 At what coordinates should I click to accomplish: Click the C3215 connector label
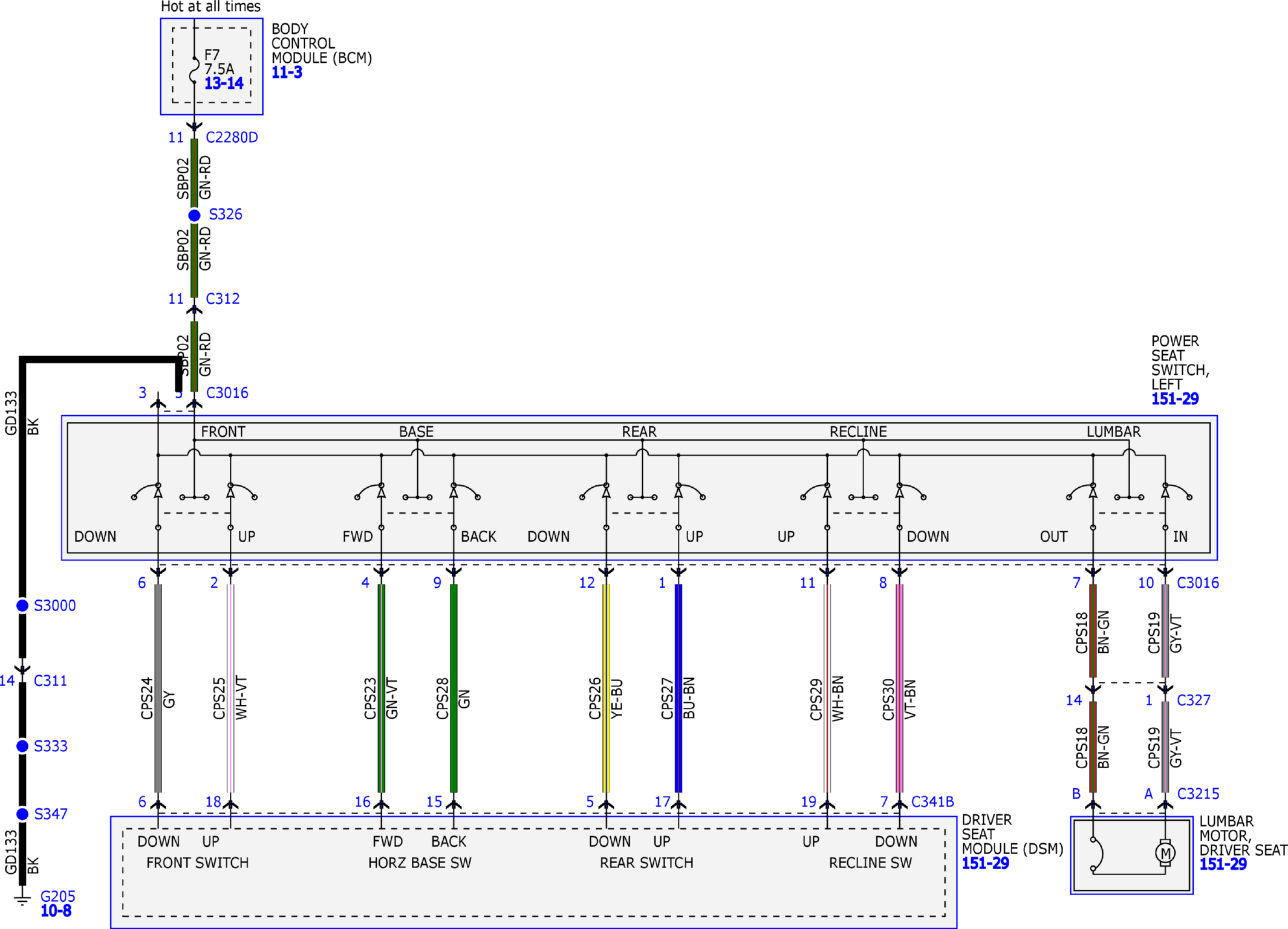tap(1198, 794)
